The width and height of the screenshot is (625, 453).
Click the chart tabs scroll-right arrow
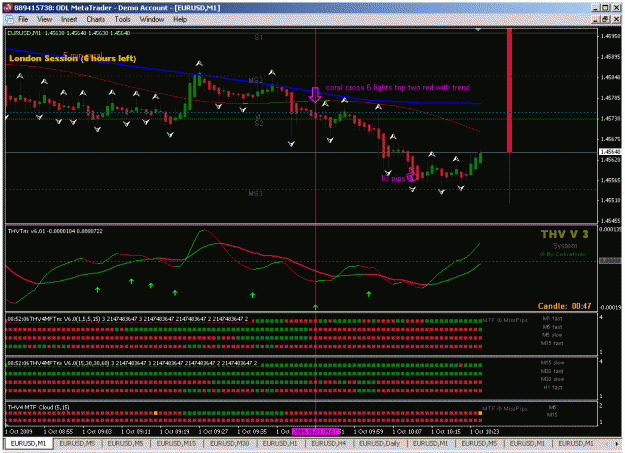pyautogui.click(x=617, y=443)
